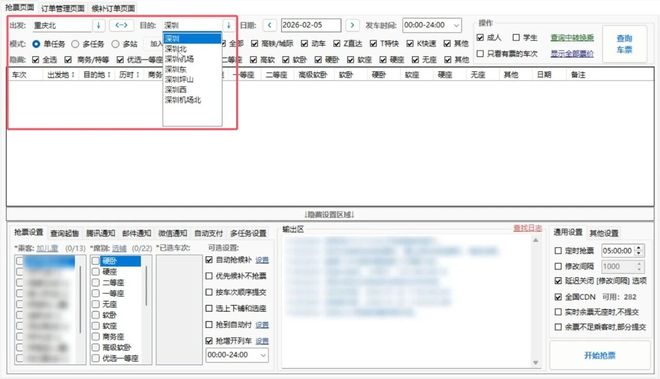Screen dimensions: 660x379
Task: Select 深圳坪山 station suggestion
Action: click(179, 79)
